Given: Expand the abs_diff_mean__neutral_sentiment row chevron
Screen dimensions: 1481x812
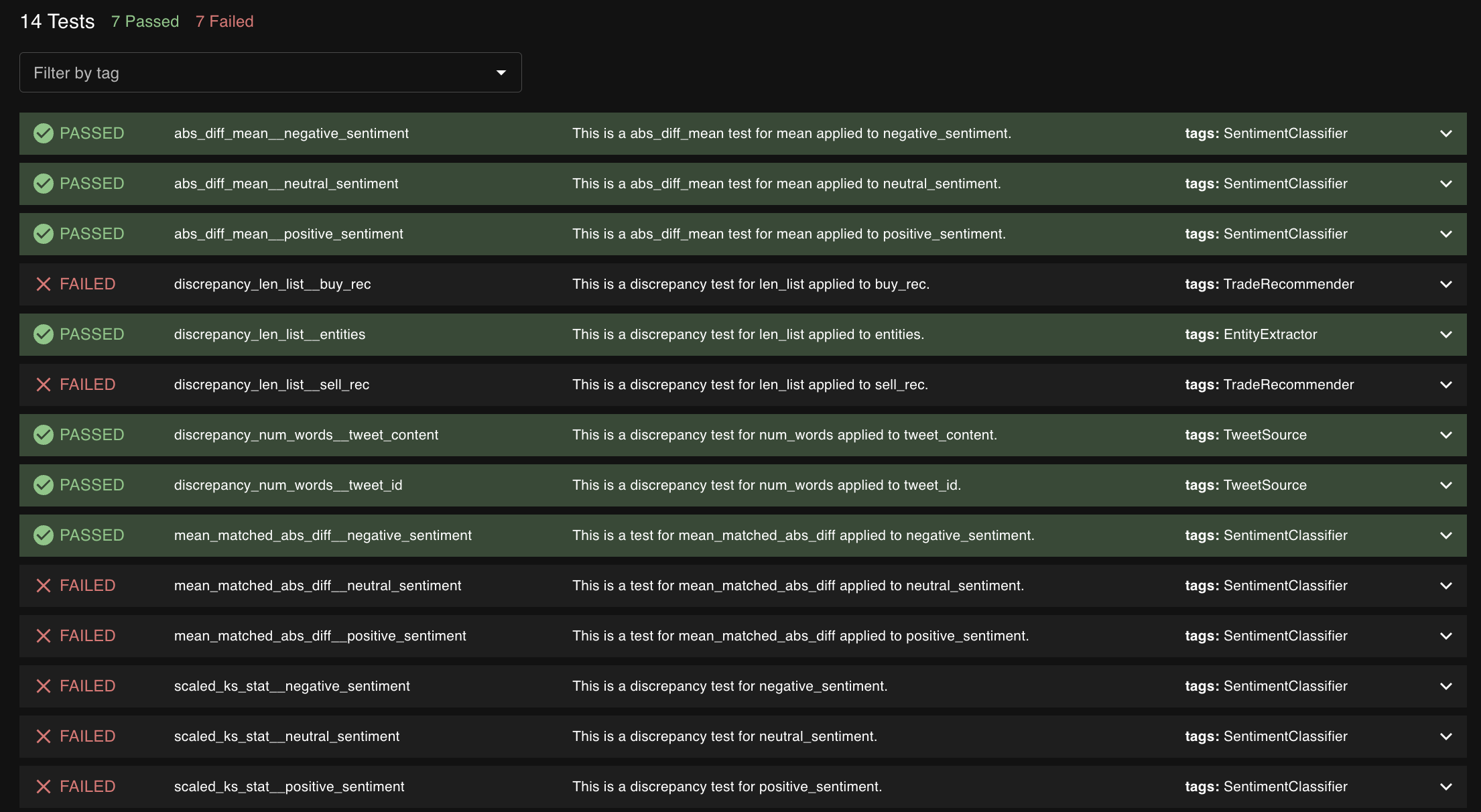Looking at the screenshot, I should coord(1445,184).
